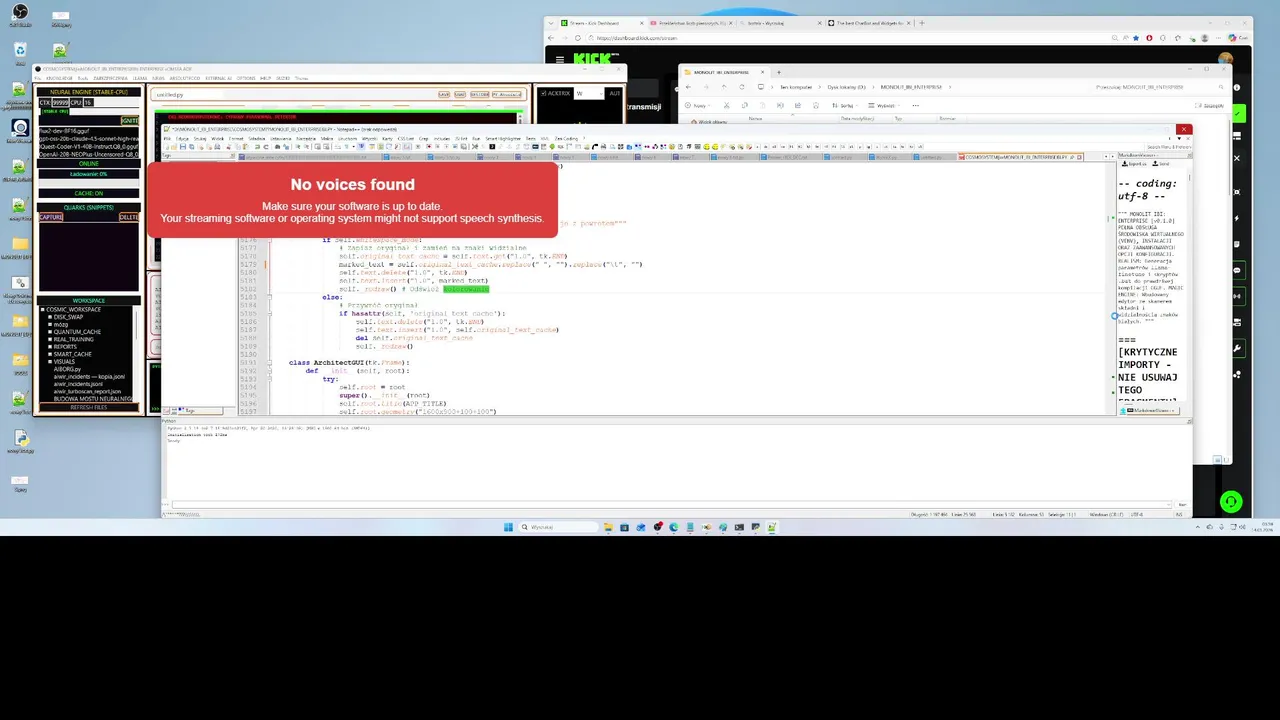This screenshot has height=720, width=1280.
Task: Open Edycja menu in Notepad++
Action: (x=181, y=138)
